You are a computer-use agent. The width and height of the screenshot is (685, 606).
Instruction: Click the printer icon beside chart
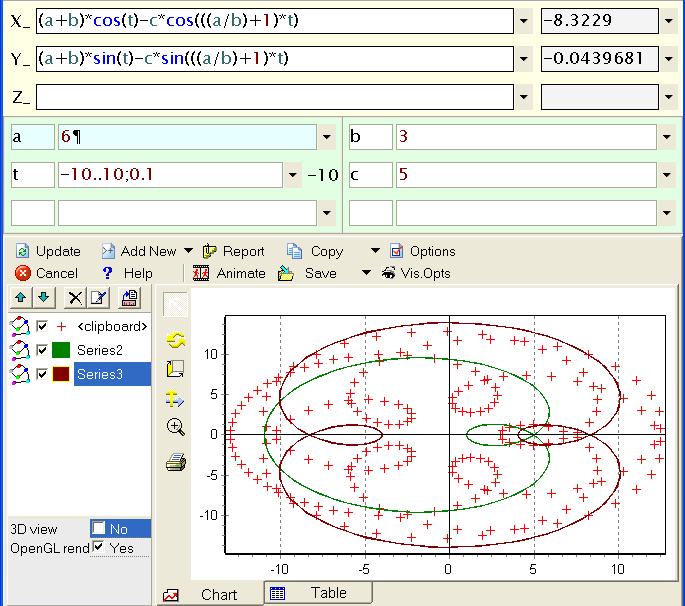176,461
